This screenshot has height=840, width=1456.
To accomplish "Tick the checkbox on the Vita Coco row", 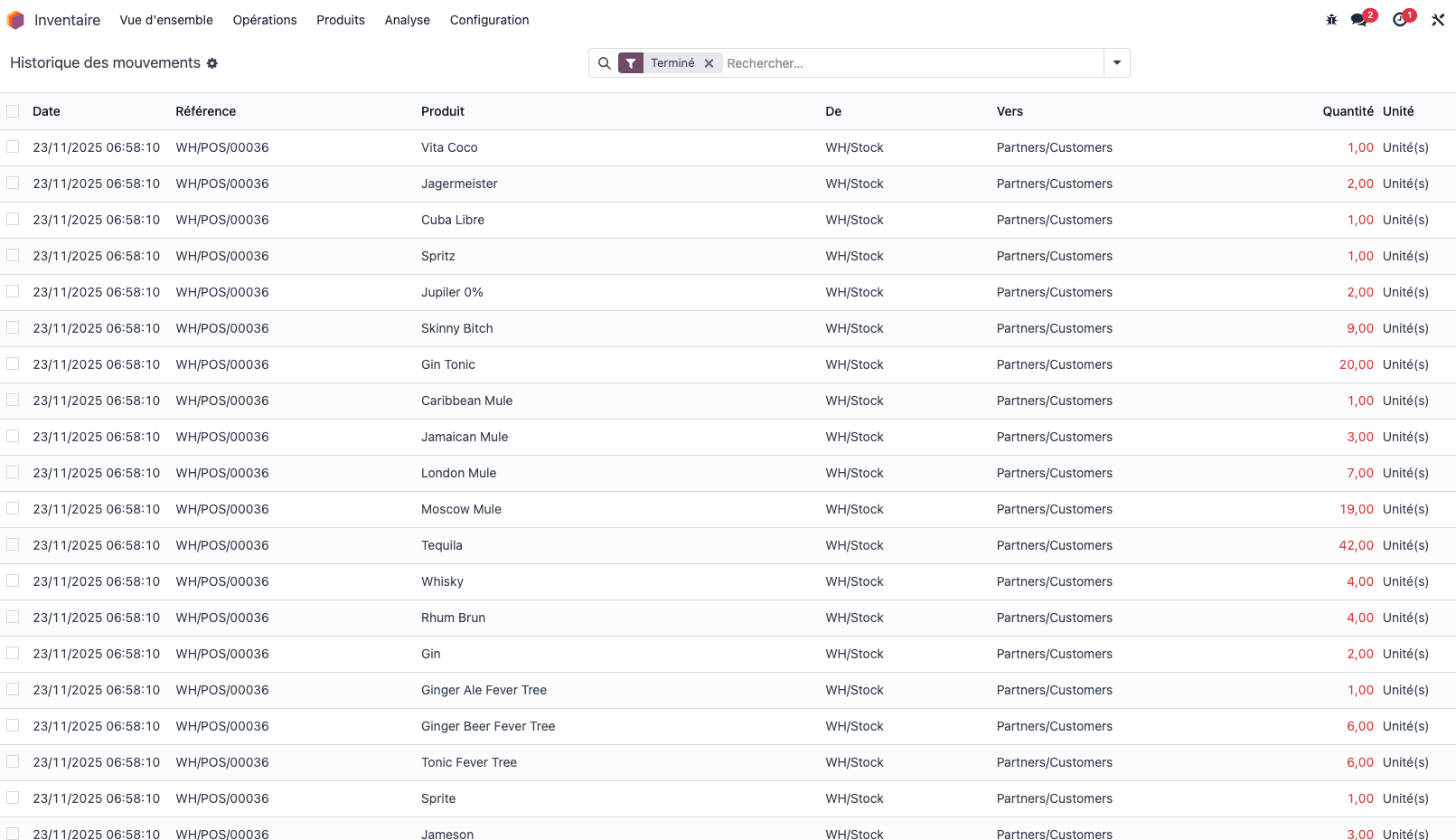I will (x=13, y=146).
